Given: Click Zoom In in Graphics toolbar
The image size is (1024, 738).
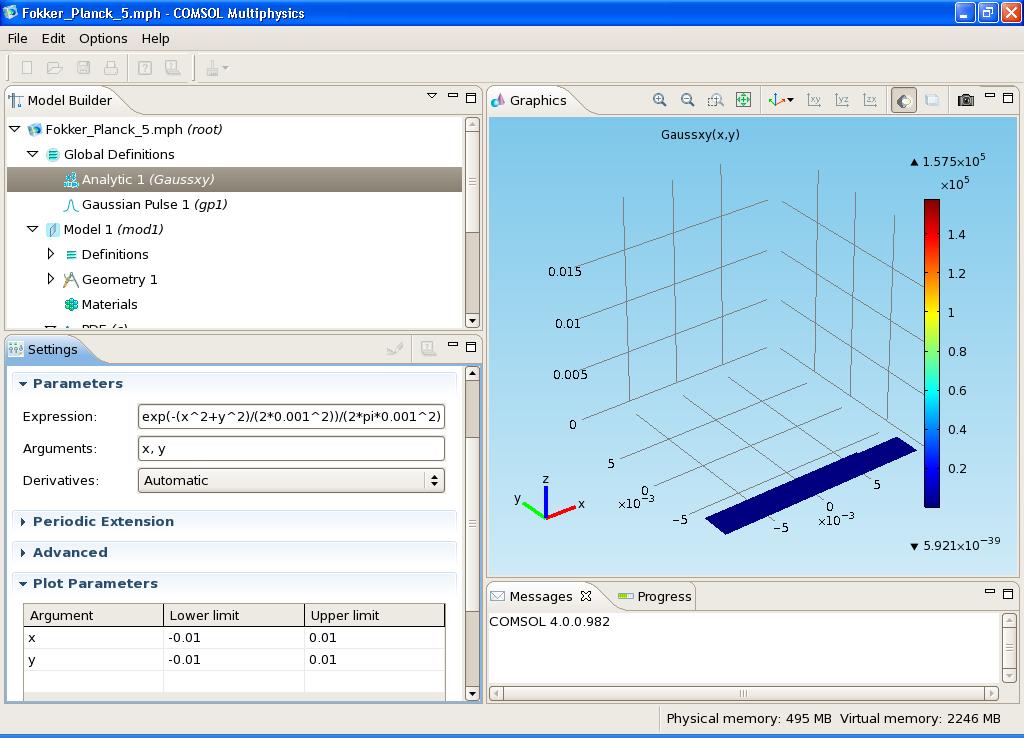Looking at the screenshot, I should [x=659, y=100].
